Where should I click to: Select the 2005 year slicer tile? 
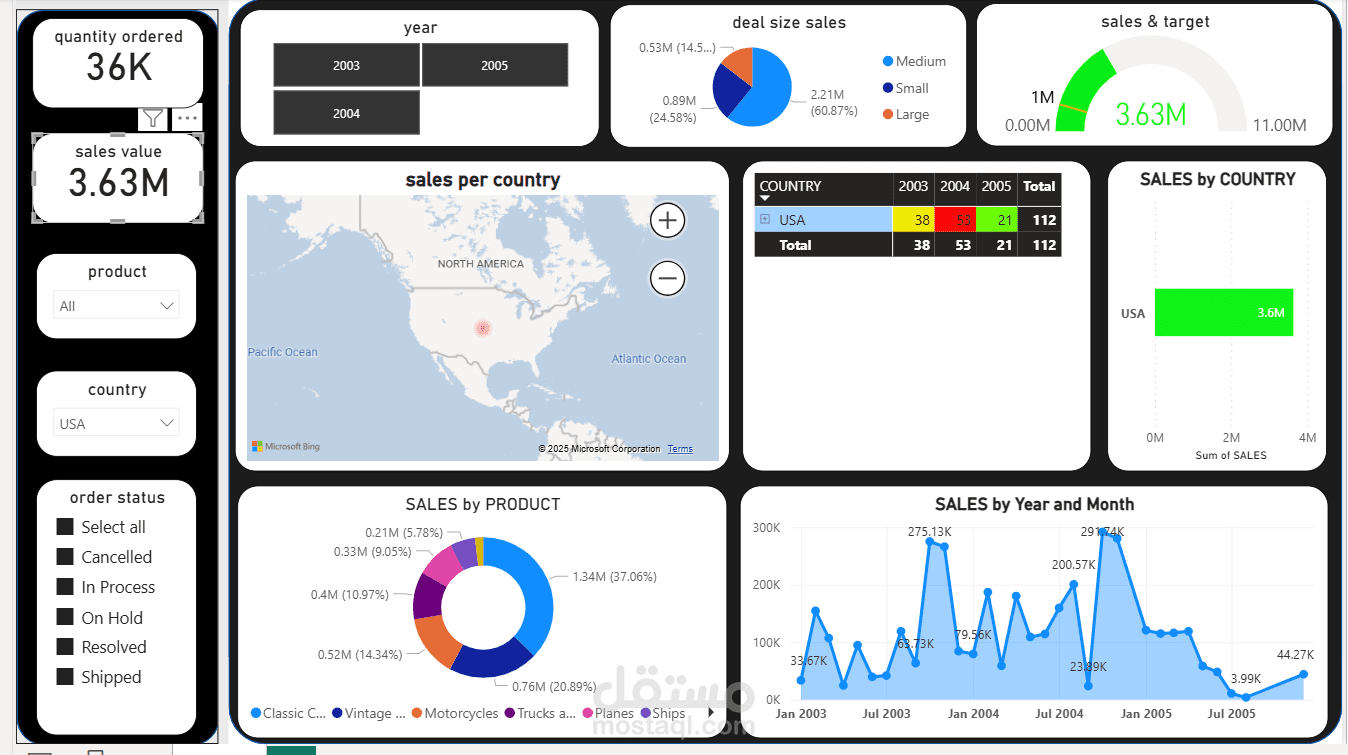495,65
